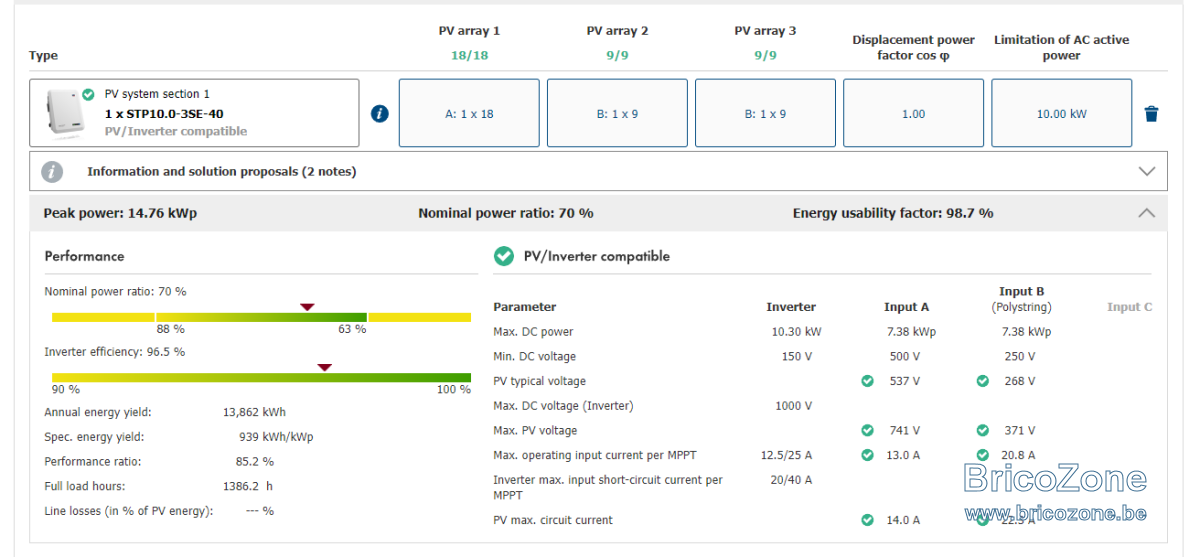Click the Annual energy yield value 13,862 kWh
The image size is (1200, 557).
254,412
